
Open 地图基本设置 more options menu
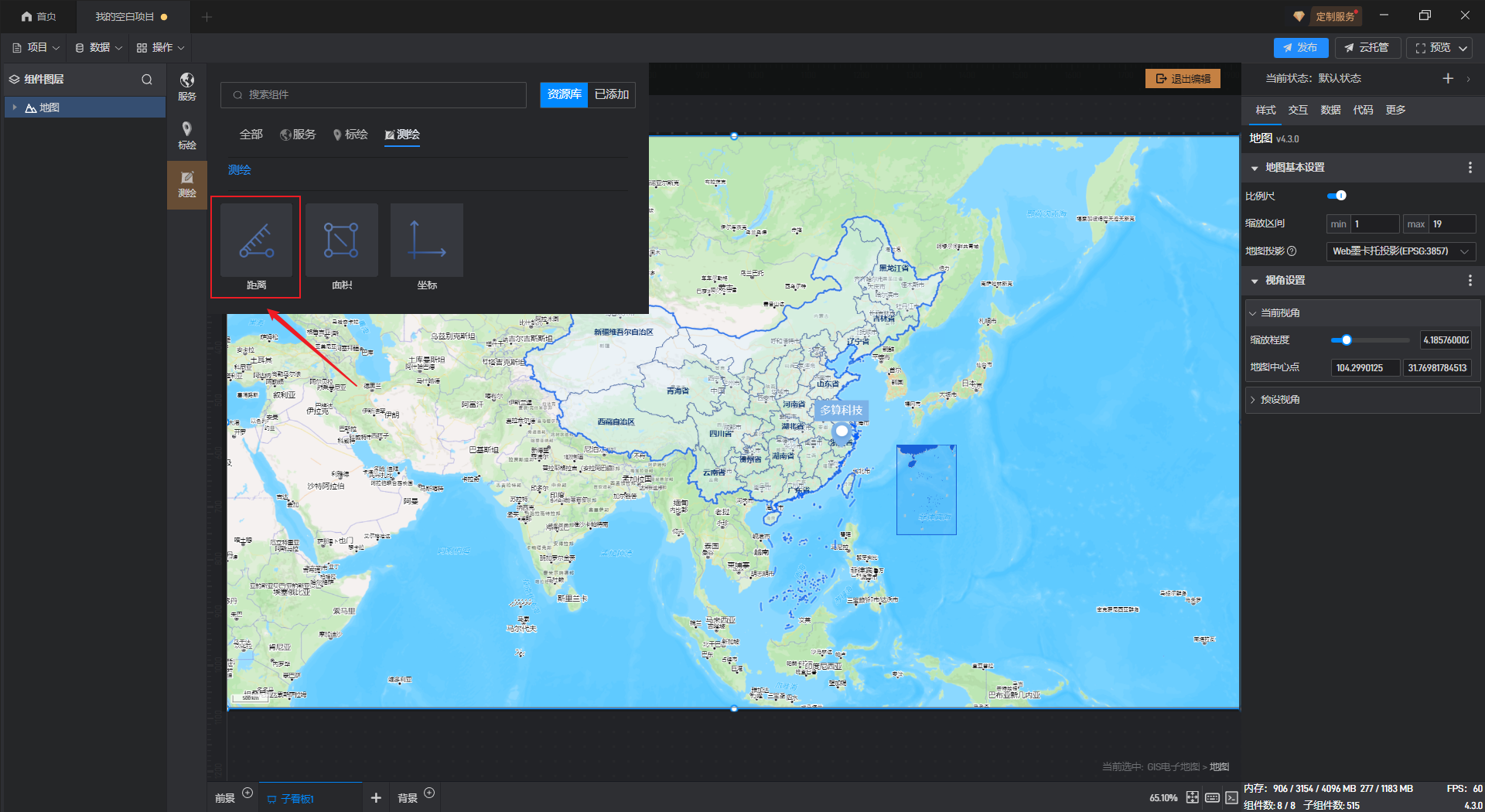(1470, 167)
